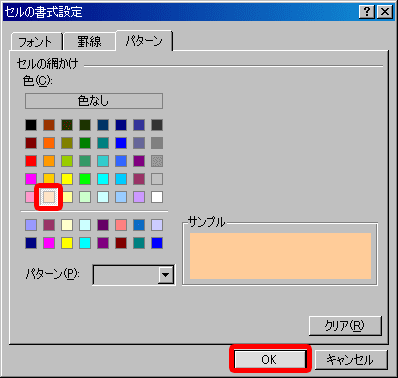This screenshot has height=378, width=398.
Task: Pick the pure red color swatch
Action: point(31,161)
